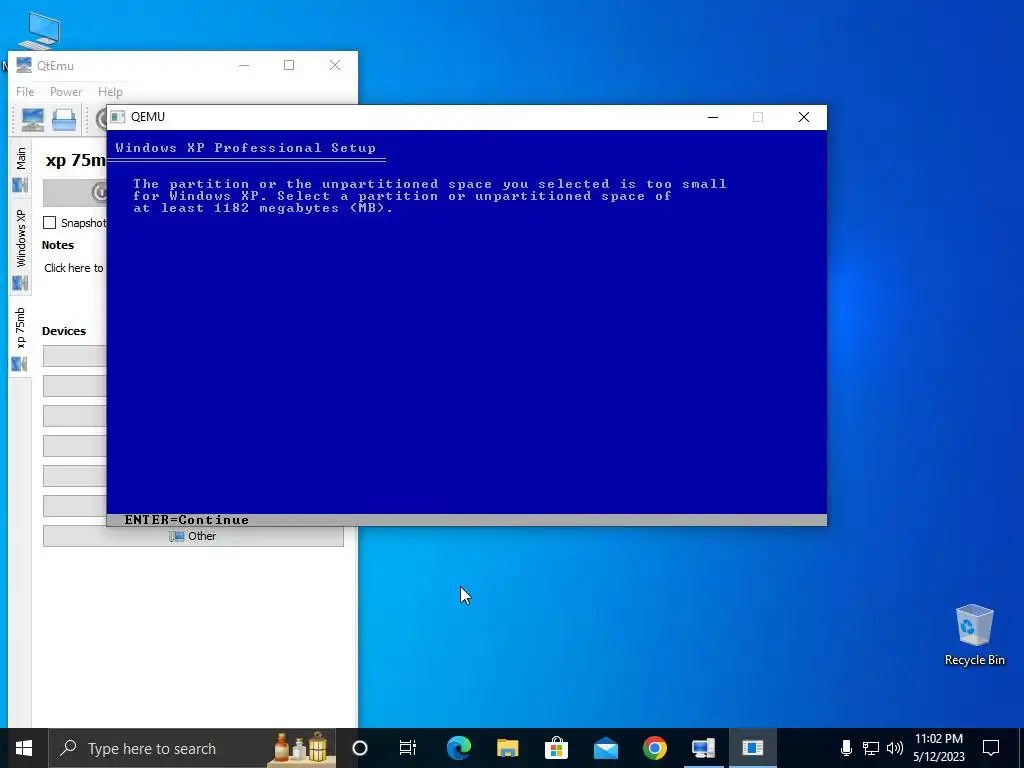
Task: Select the Recycle Bin desktop icon
Action: coord(974,635)
